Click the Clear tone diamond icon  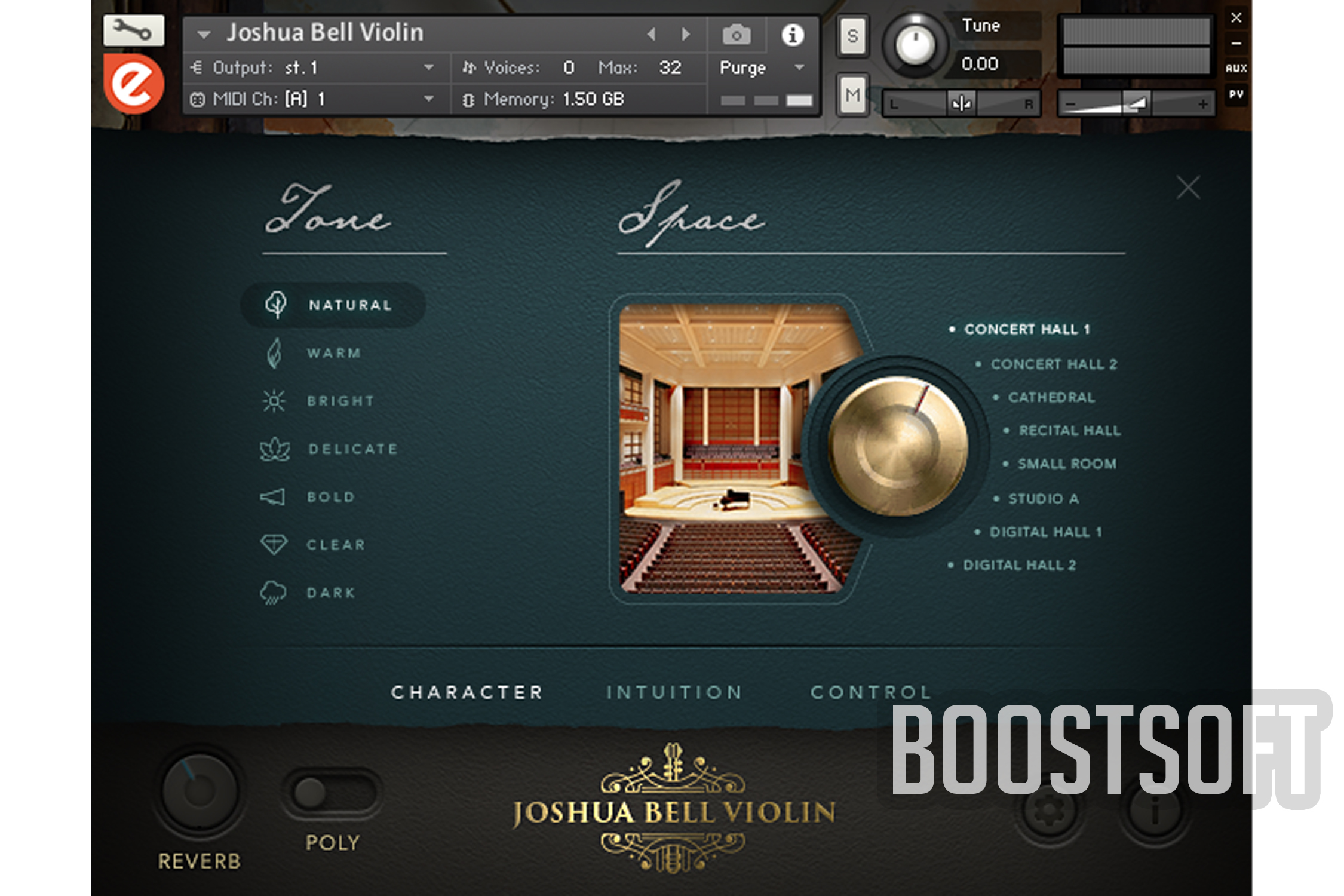pyautogui.click(x=274, y=544)
